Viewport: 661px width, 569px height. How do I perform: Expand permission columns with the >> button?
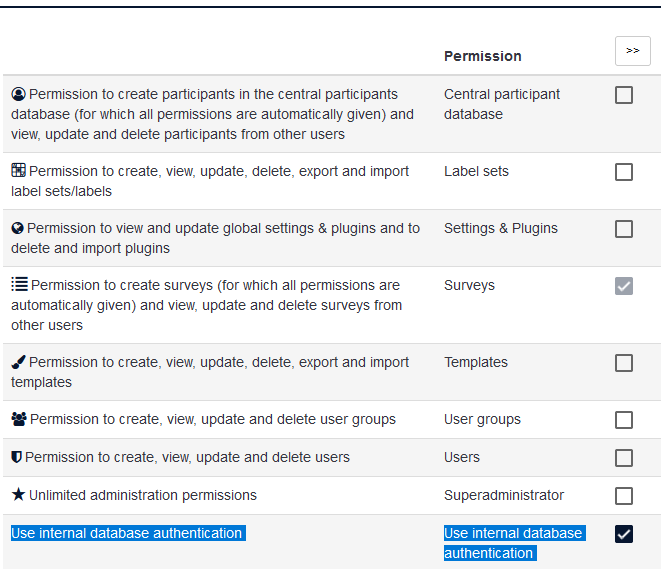click(632, 51)
